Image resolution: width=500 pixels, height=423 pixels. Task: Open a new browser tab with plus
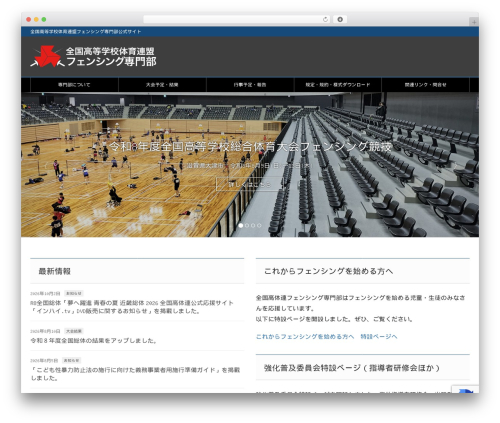click(x=474, y=22)
